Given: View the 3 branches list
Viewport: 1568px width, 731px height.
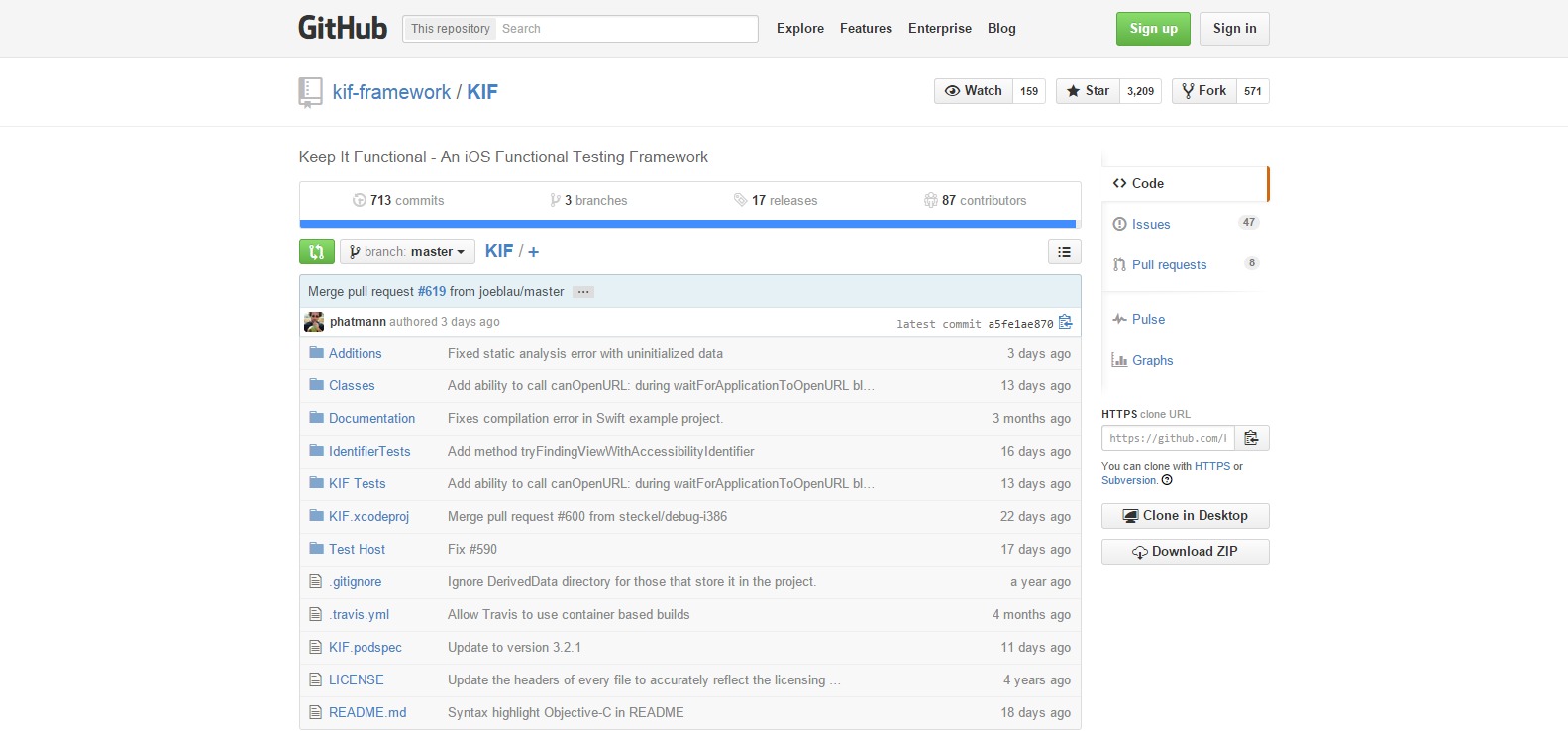Looking at the screenshot, I should [x=588, y=200].
